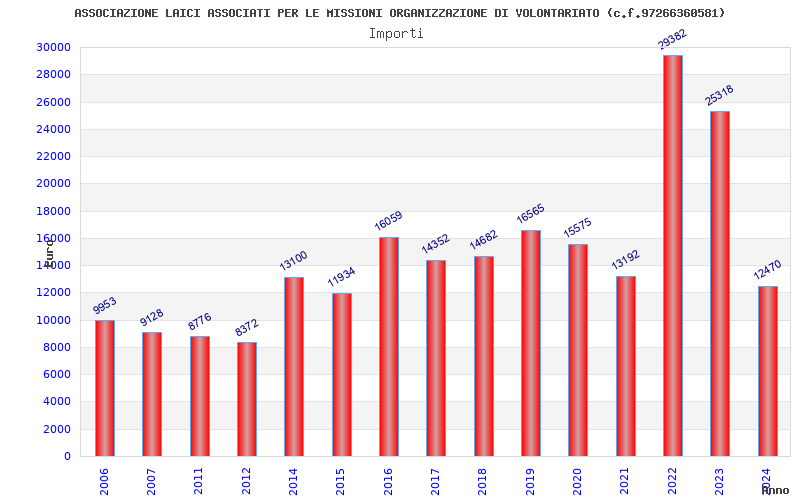Click the 2006 bar in the chart
Viewport: 800px width, 500px height.
pyautogui.click(x=105, y=388)
